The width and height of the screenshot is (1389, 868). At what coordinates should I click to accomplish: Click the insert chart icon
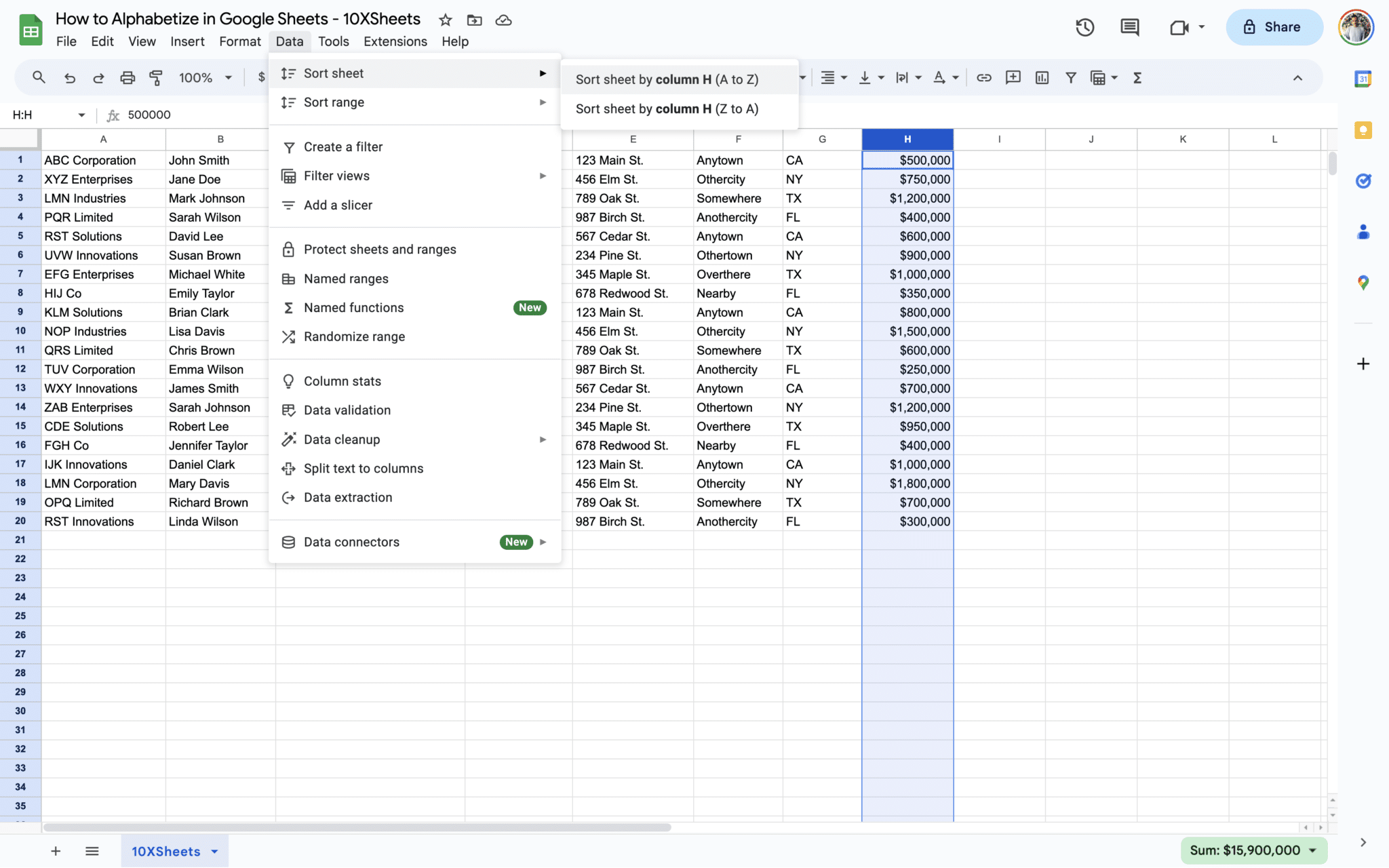(x=1042, y=78)
